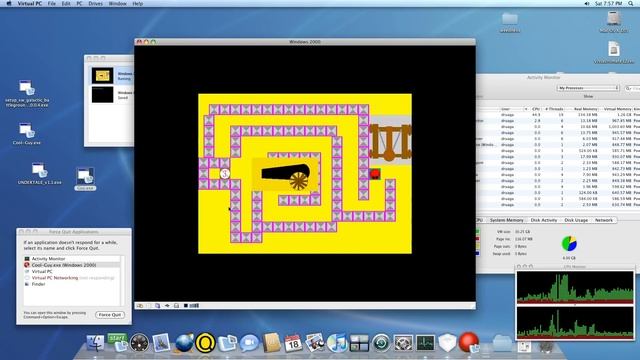640x360 pixels.
Task: Select Cool-Guy.exe (Windows 2000) in Force Quit list
Action: (x=72, y=265)
